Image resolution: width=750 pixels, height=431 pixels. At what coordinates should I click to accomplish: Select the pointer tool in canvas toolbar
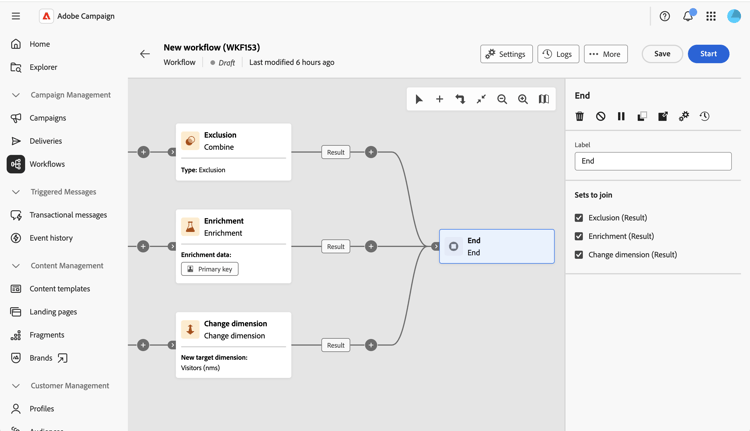419,99
